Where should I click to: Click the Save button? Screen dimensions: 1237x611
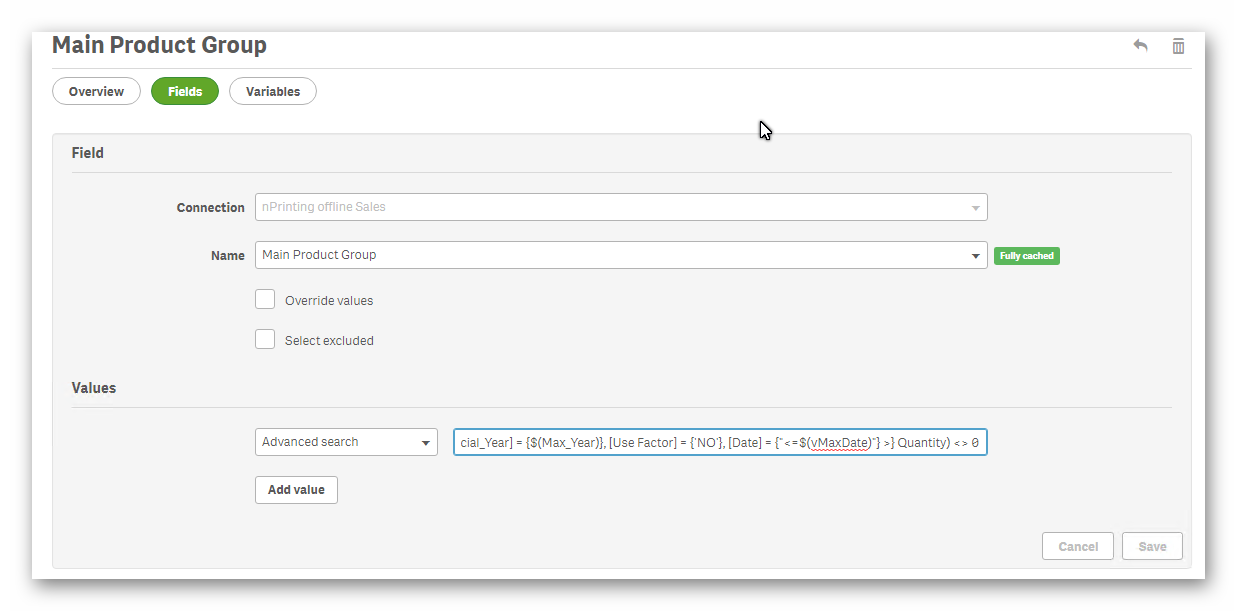[1152, 546]
